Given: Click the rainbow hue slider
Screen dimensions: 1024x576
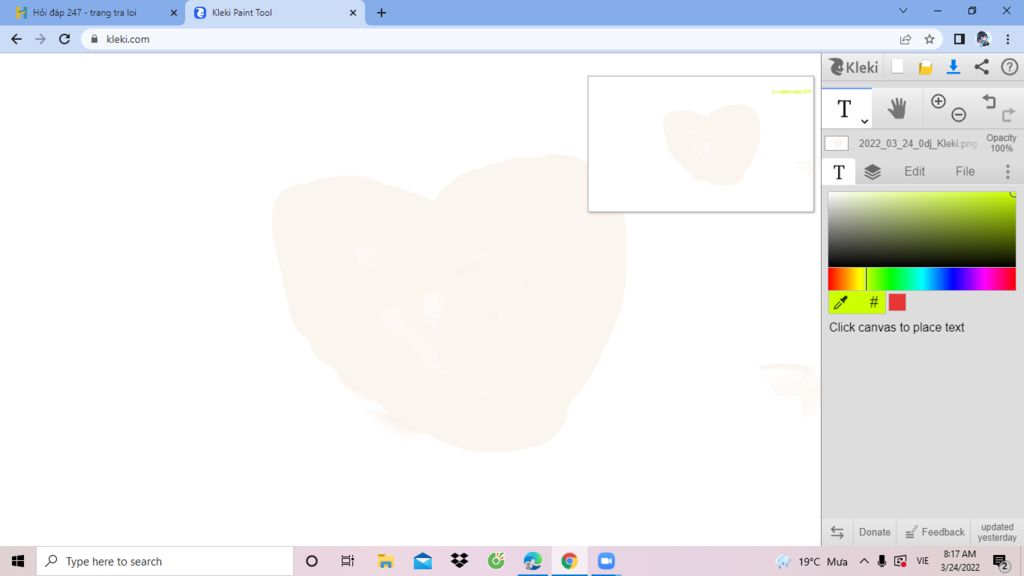Looking at the screenshot, I should pyautogui.click(x=921, y=279).
